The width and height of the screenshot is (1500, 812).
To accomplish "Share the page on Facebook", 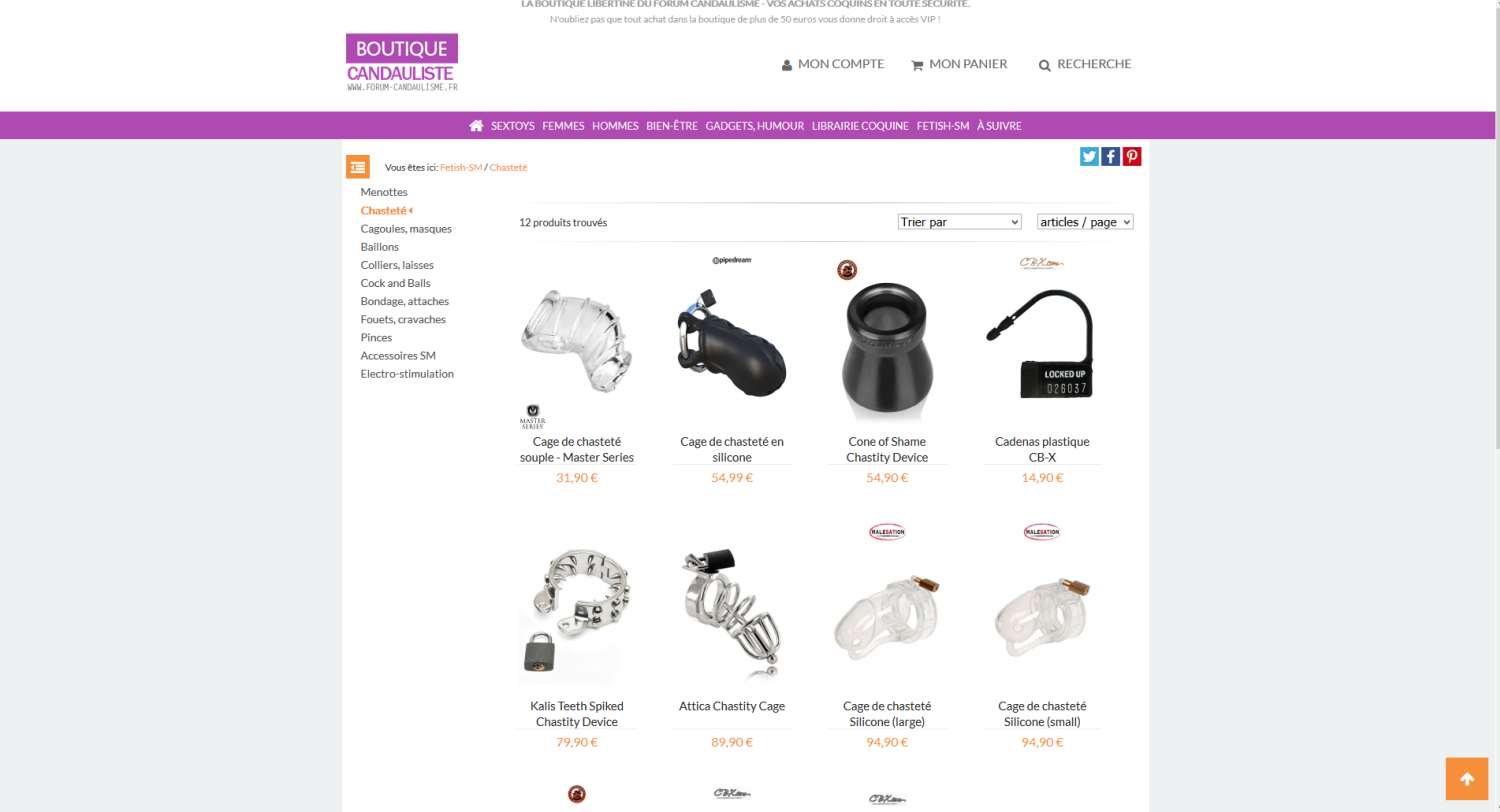I will (x=1110, y=156).
